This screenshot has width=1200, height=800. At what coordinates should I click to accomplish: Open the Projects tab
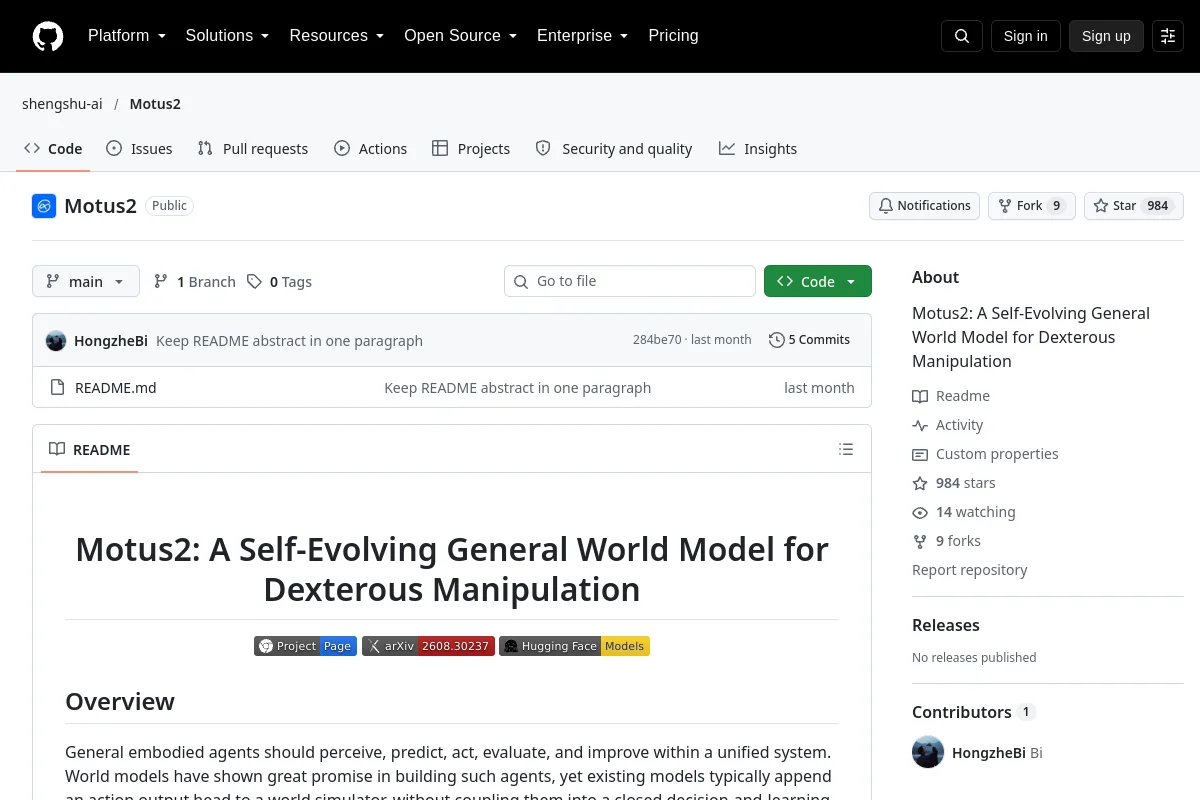click(x=471, y=148)
